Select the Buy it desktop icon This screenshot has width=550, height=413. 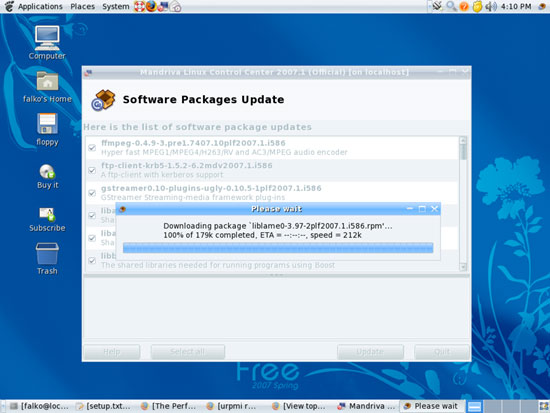[x=47, y=176]
